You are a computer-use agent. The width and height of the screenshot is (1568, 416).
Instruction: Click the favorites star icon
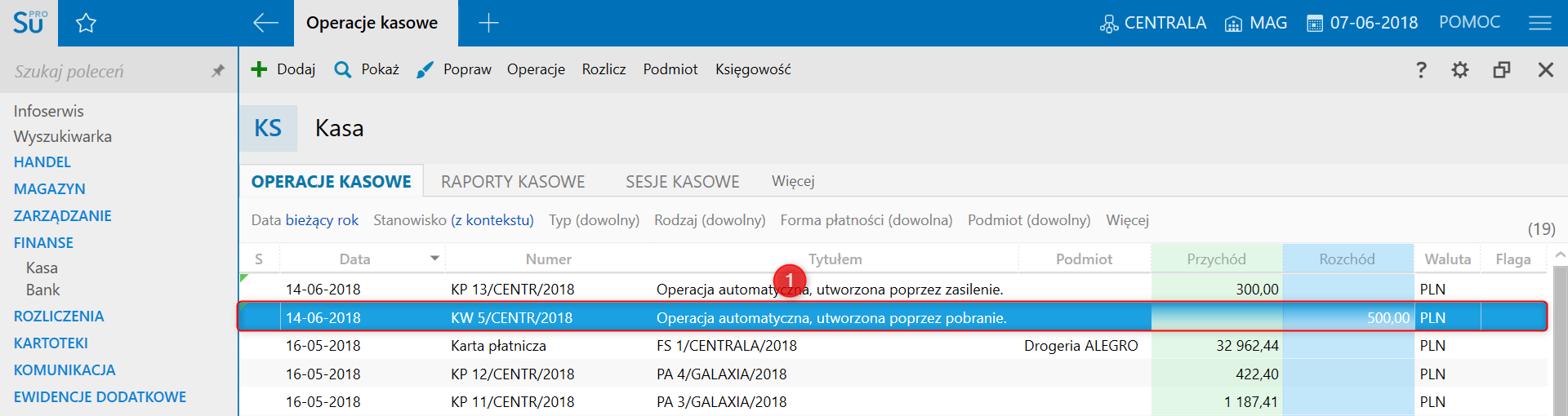pyautogui.click(x=86, y=24)
